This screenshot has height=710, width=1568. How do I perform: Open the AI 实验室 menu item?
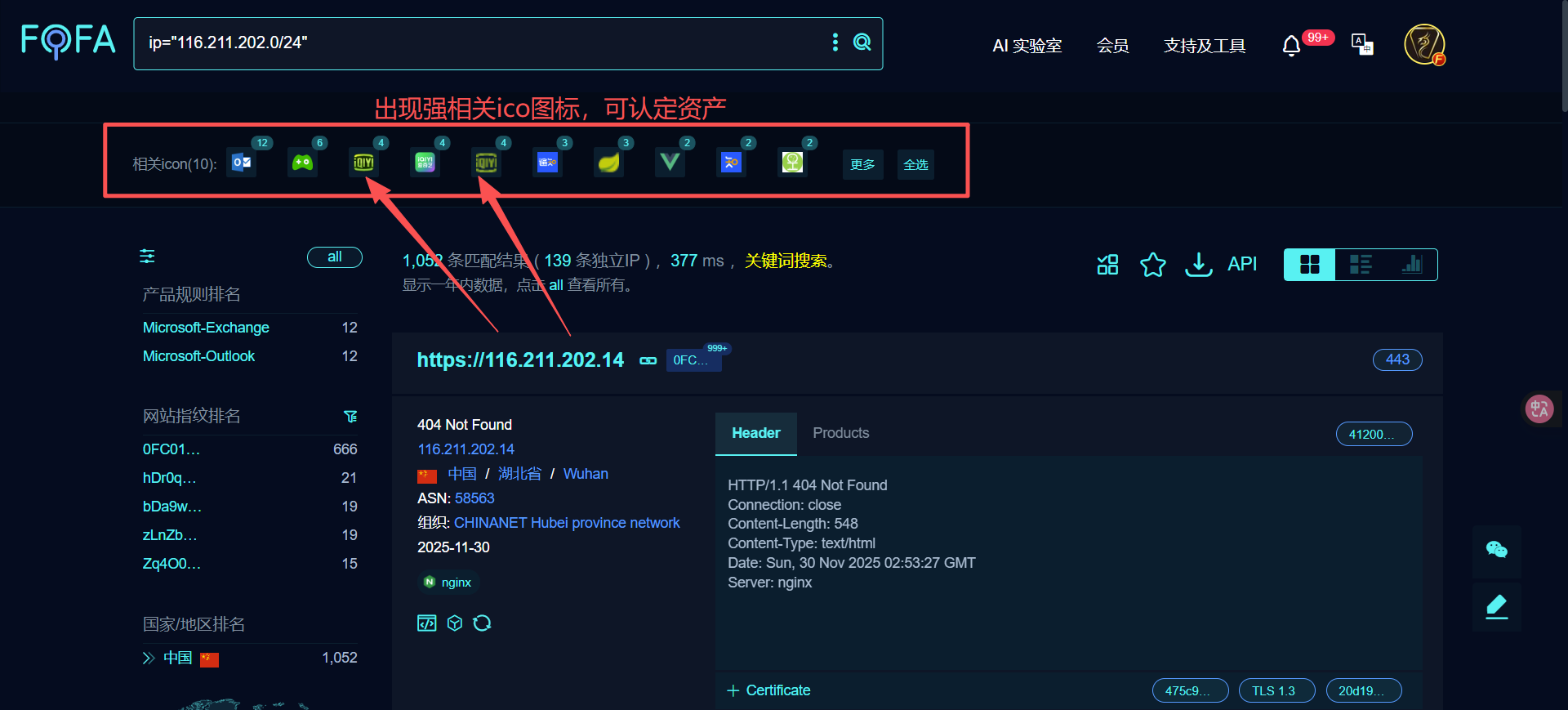click(x=1027, y=46)
